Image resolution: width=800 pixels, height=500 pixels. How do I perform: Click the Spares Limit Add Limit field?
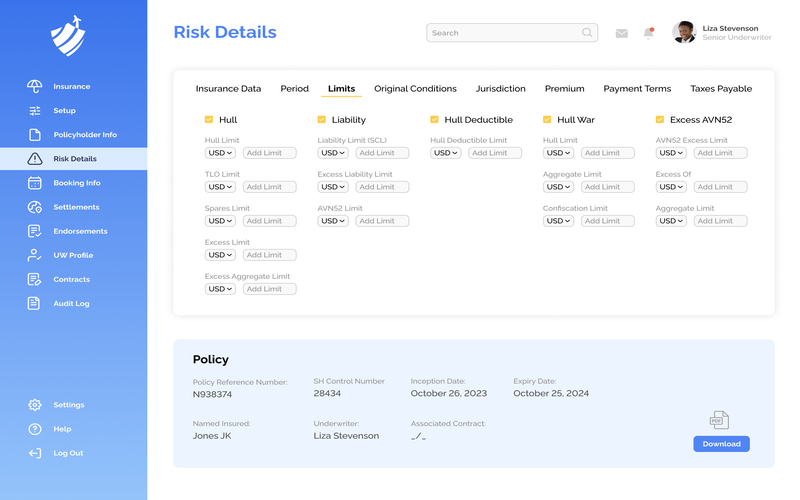[x=269, y=221]
